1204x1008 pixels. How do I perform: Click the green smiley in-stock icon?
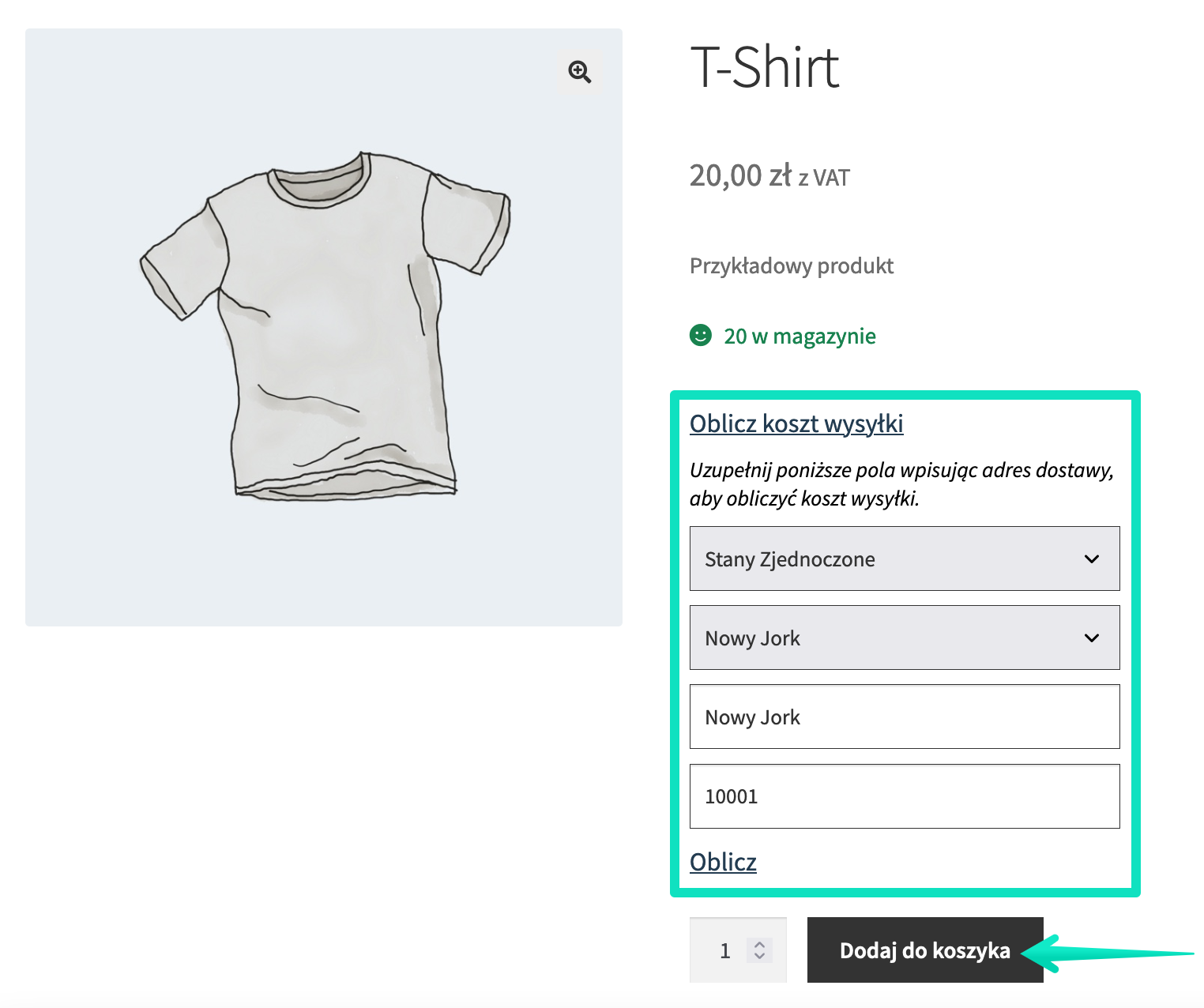701,336
